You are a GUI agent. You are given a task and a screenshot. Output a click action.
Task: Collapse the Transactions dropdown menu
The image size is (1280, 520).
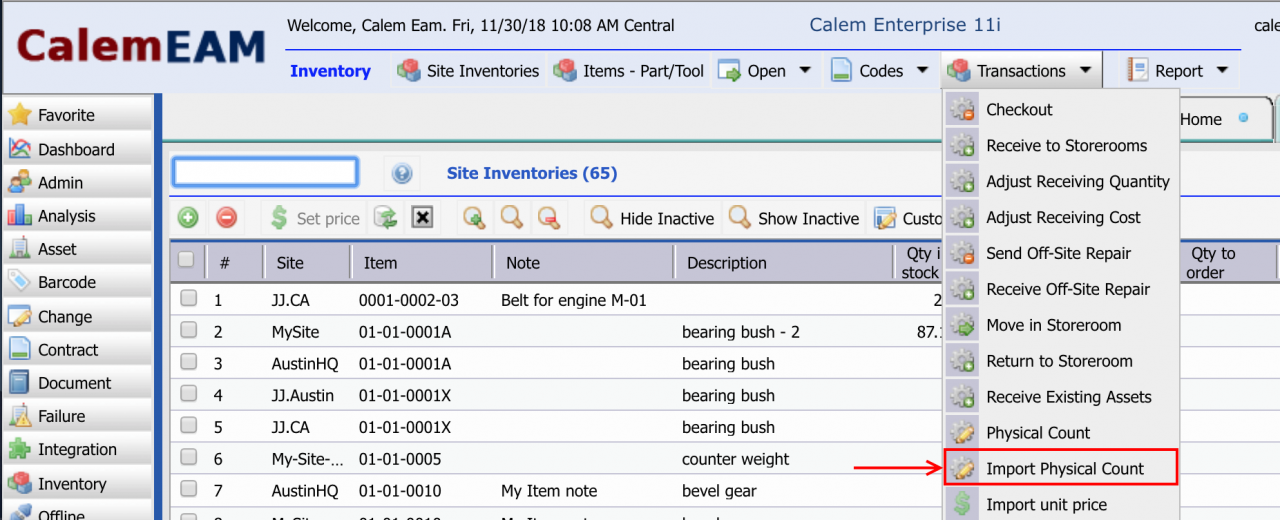pos(1021,71)
